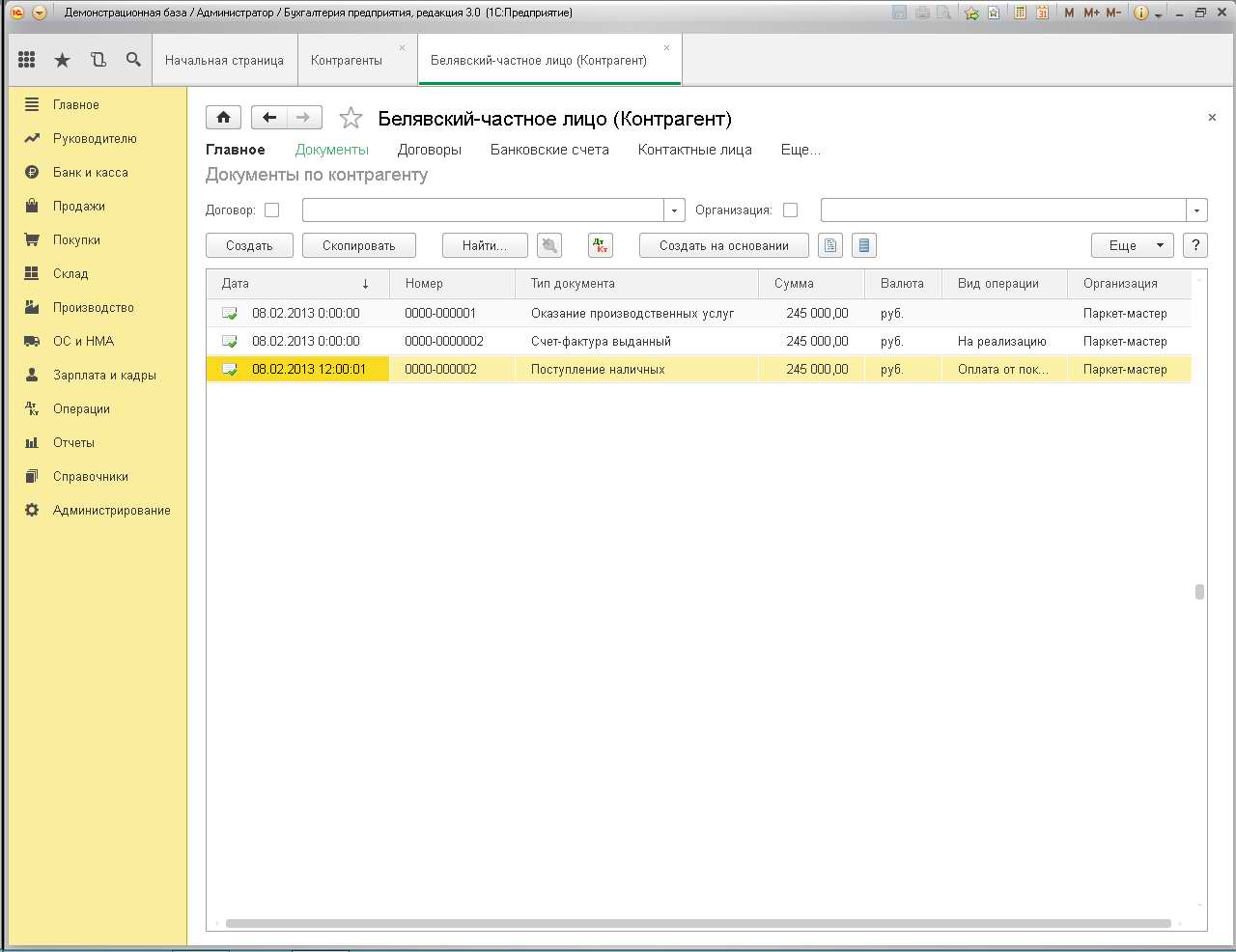Click the Создать button
1236x952 pixels.
pos(249,246)
